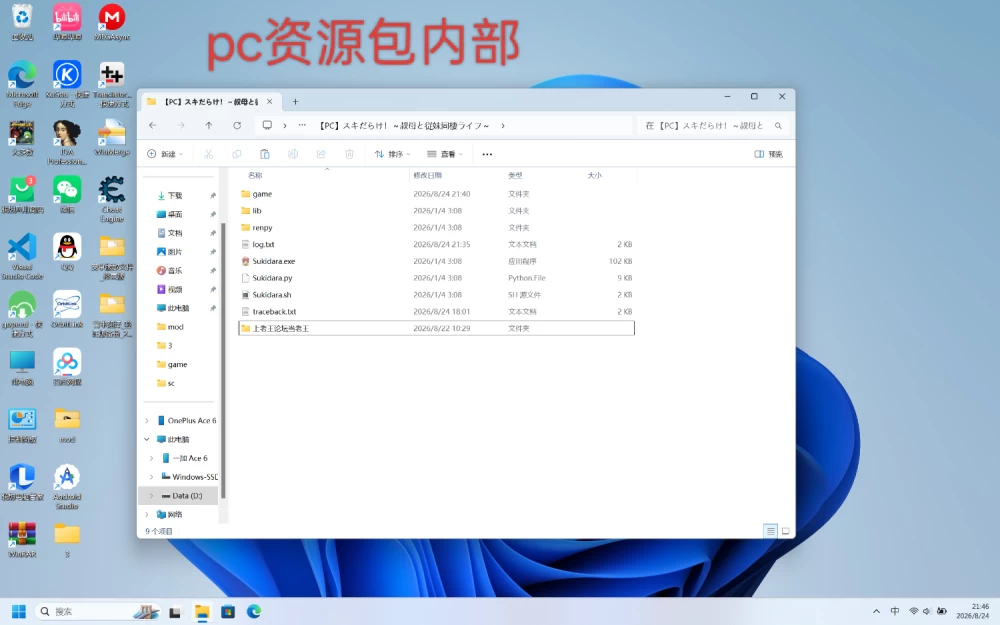Sort by the 类型 column header
Image resolution: width=1000 pixels, height=625 pixels.
515,175
